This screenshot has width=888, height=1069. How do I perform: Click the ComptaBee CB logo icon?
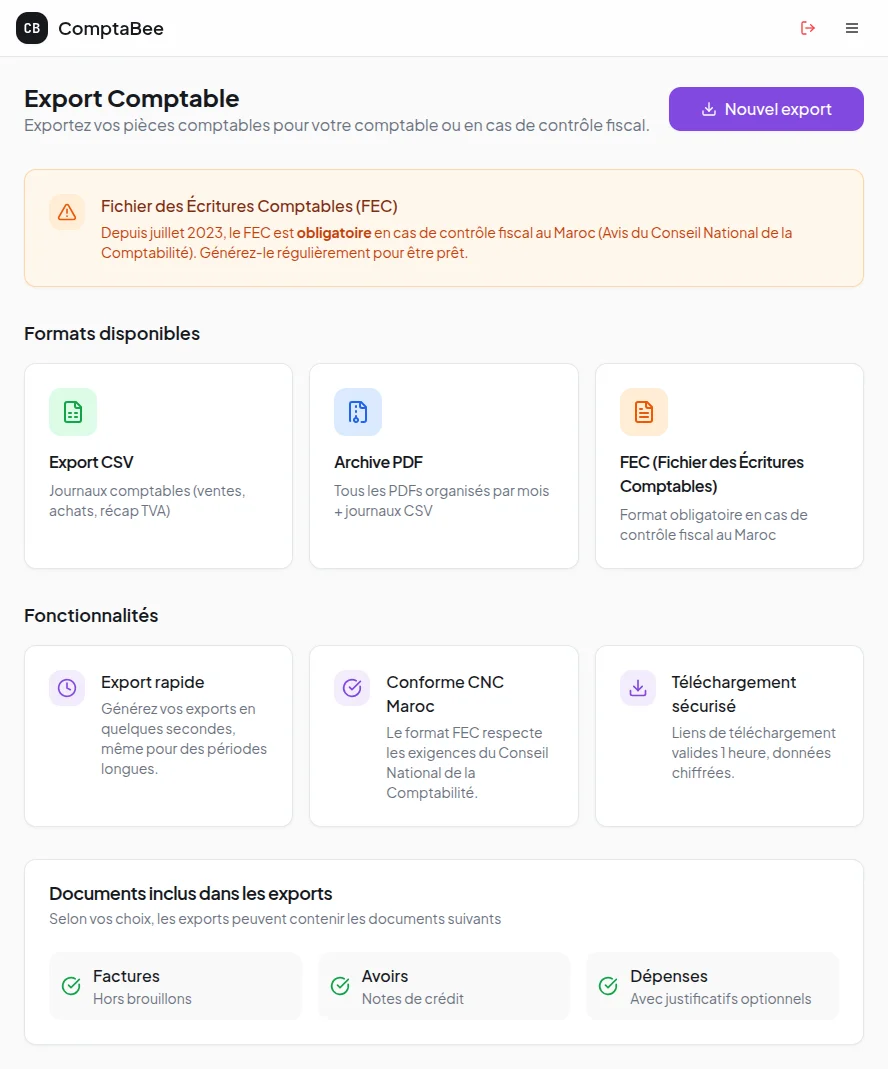tap(32, 28)
